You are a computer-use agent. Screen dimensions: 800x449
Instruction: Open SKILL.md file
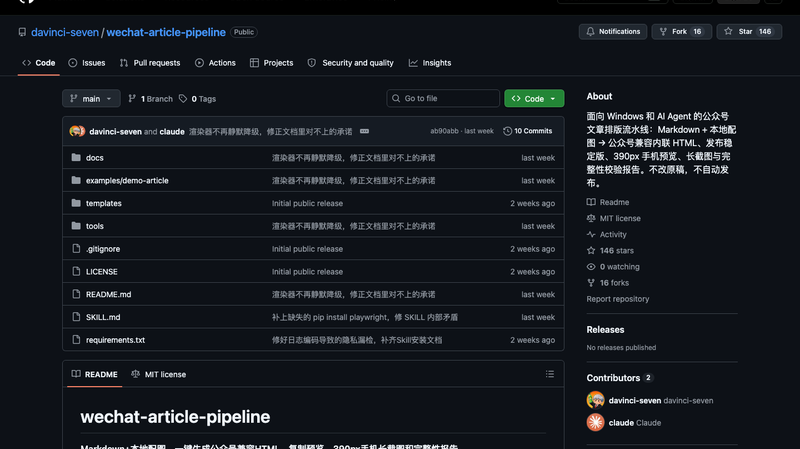(103, 317)
